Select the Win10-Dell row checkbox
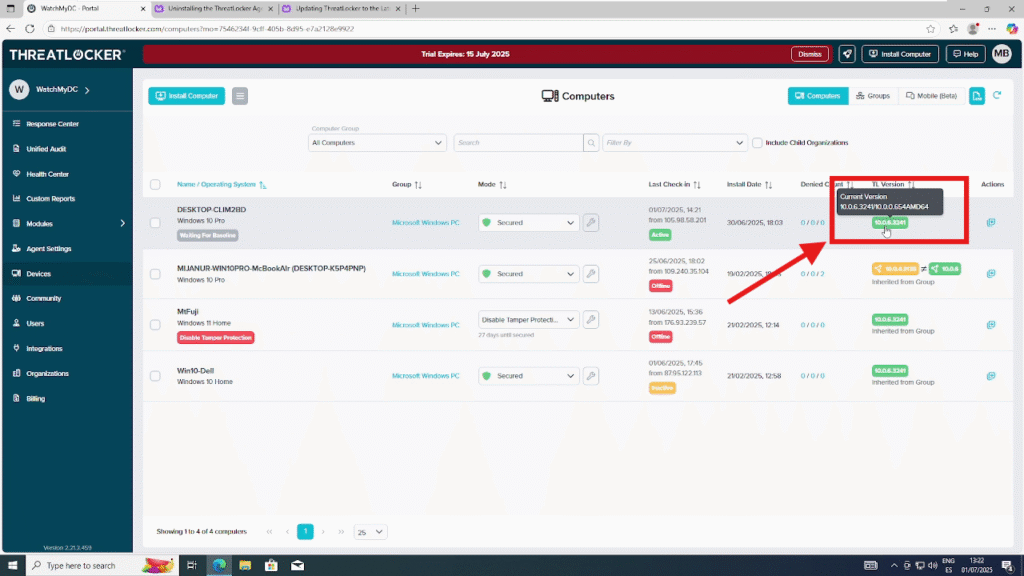The image size is (1024, 576). point(155,376)
